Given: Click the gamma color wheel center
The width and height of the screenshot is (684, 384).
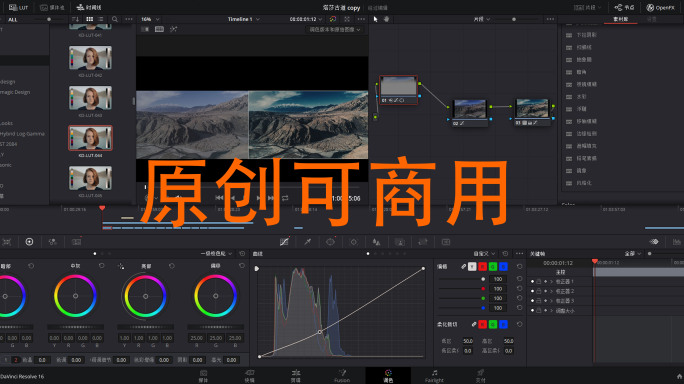Looking at the screenshot, I should pos(75,296).
